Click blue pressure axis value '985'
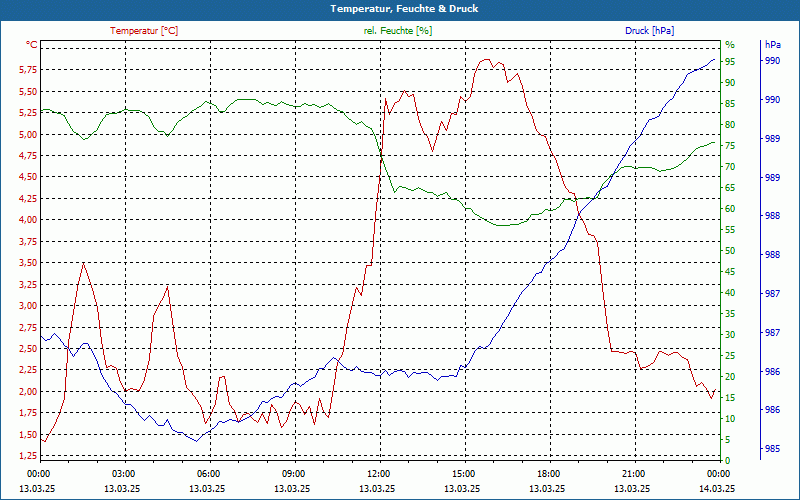The image size is (800, 500). [773, 449]
